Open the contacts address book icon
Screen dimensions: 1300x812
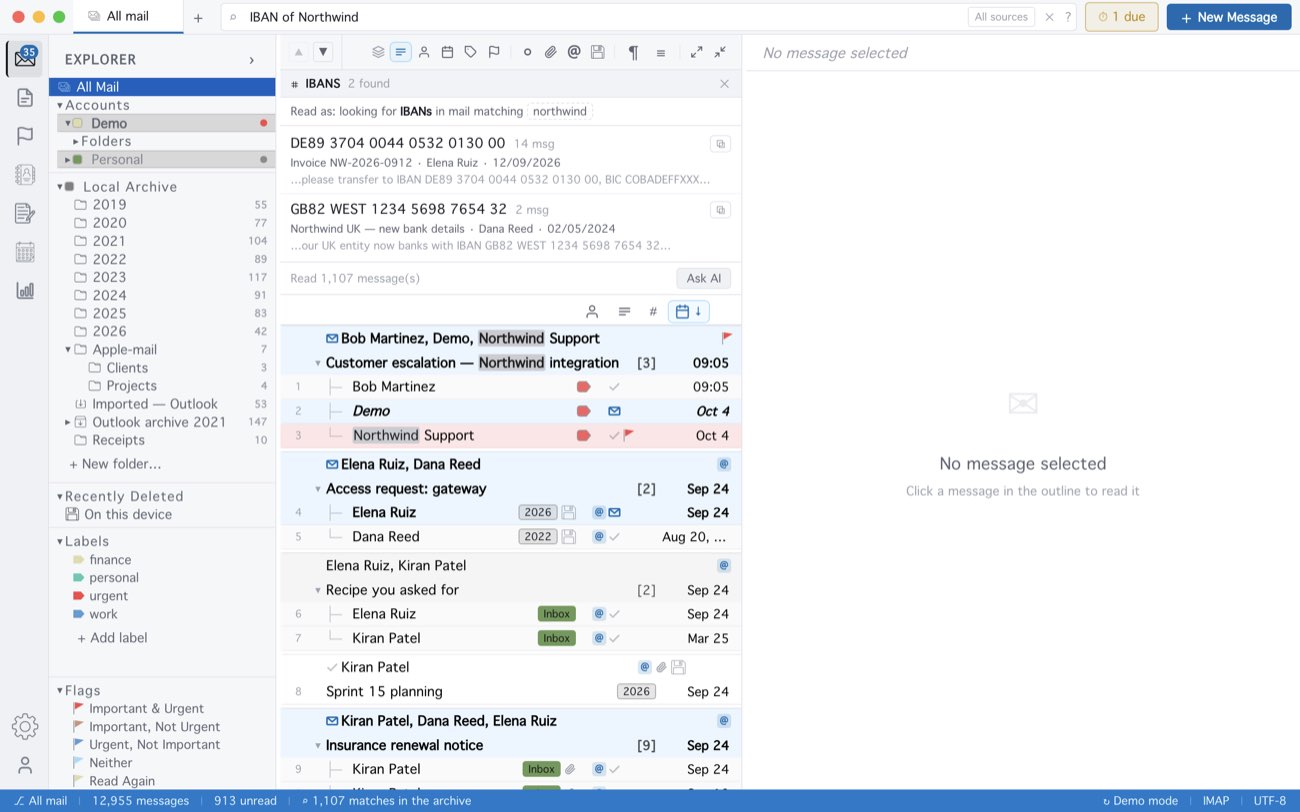25,174
